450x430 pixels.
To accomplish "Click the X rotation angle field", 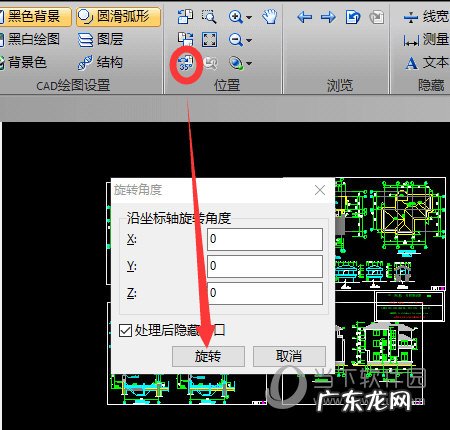I will [265, 239].
